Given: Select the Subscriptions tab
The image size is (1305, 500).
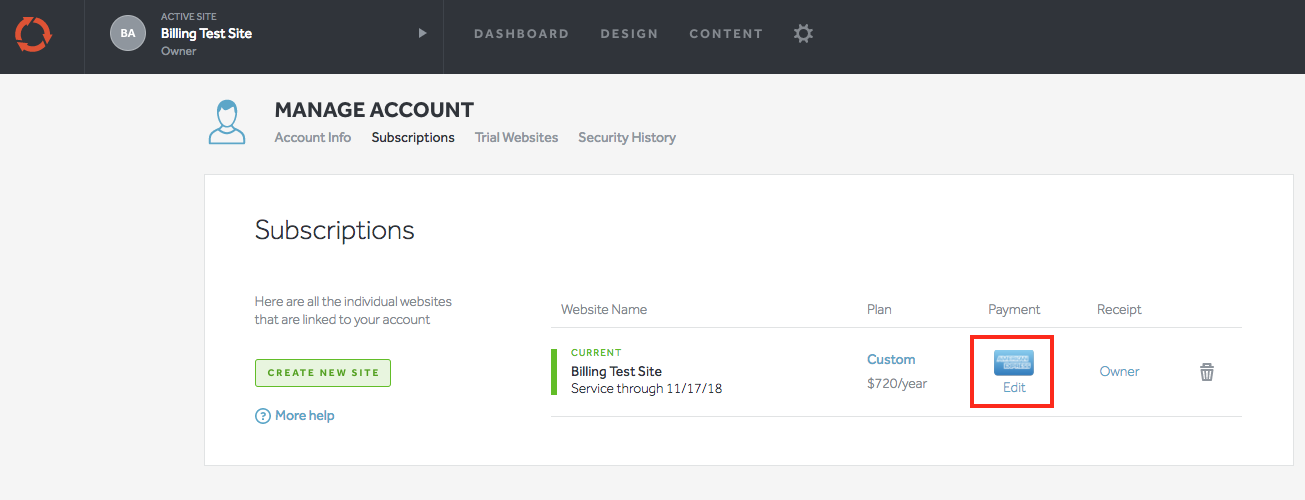Looking at the screenshot, I should 413,138.
